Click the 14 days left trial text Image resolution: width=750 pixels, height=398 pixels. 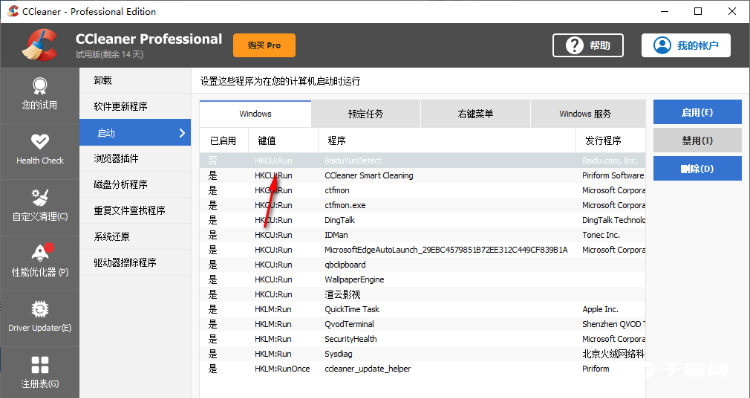point(110,55)
